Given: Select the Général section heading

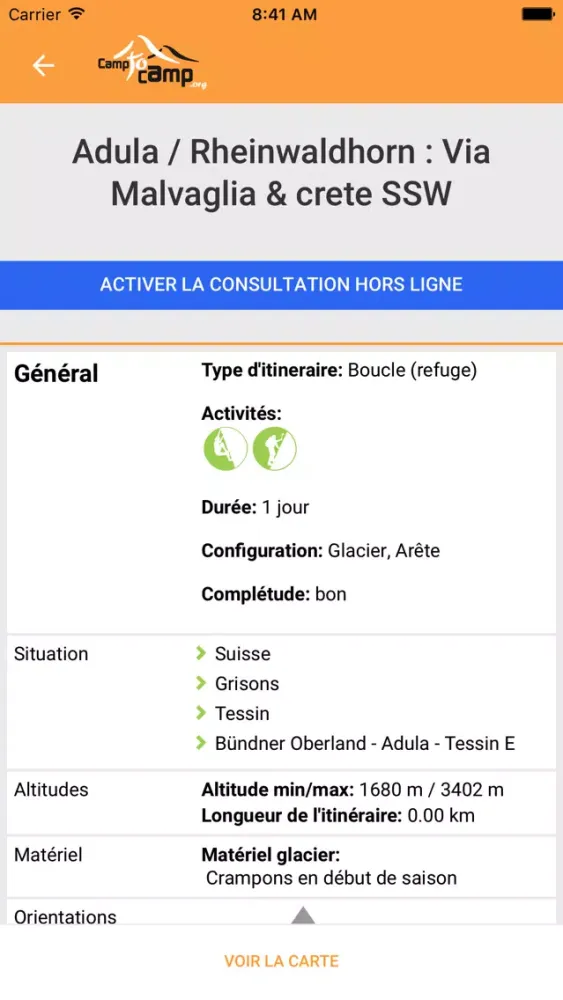Looking at the screenshot, I should coord(56,374).
